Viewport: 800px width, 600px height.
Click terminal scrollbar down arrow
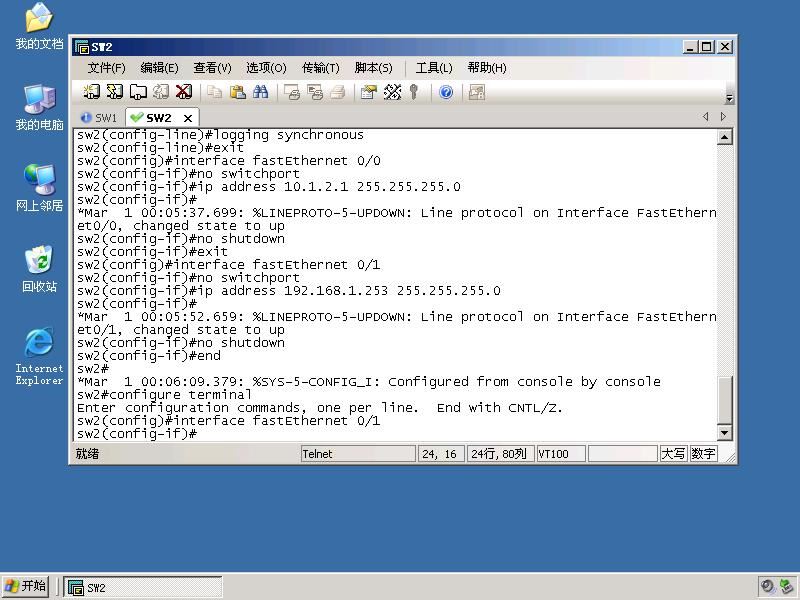pos(725,433)
